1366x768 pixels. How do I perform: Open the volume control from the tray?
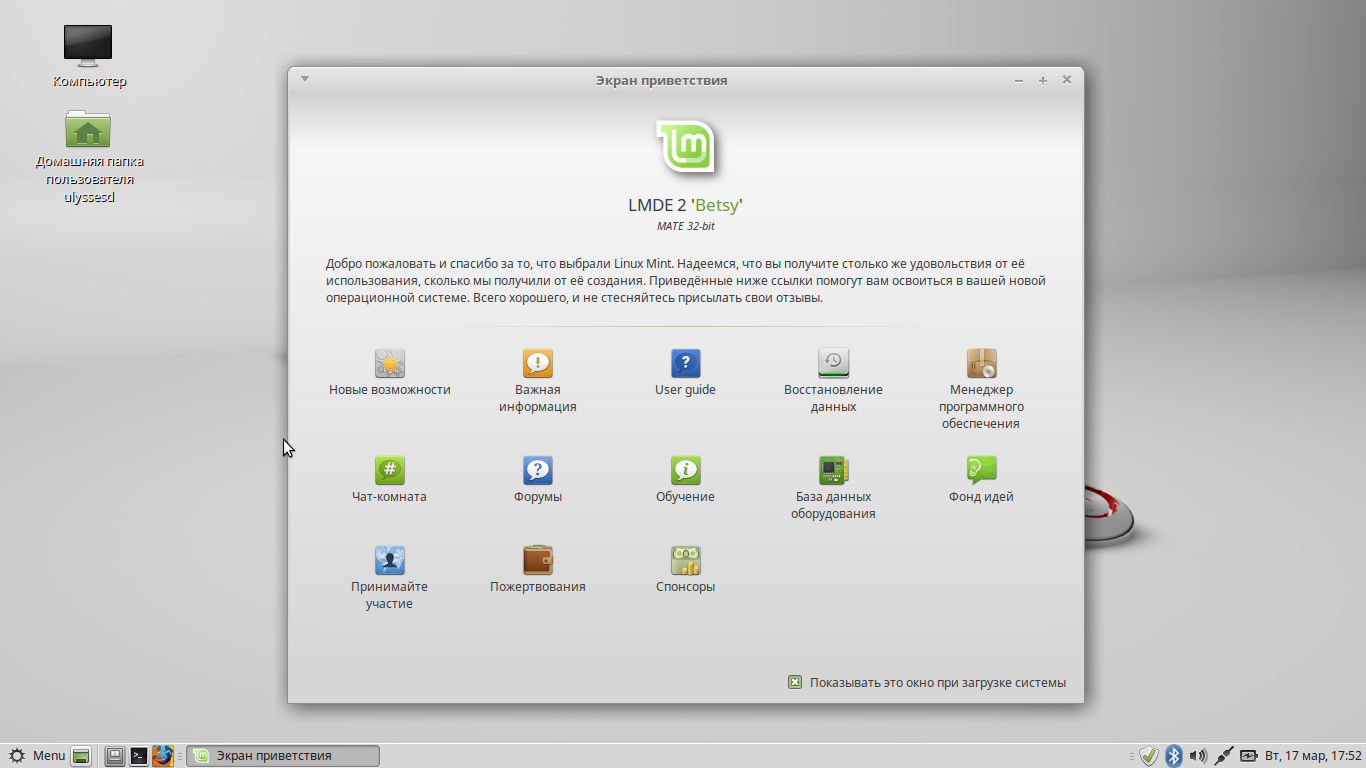[x=1197, y=755]
